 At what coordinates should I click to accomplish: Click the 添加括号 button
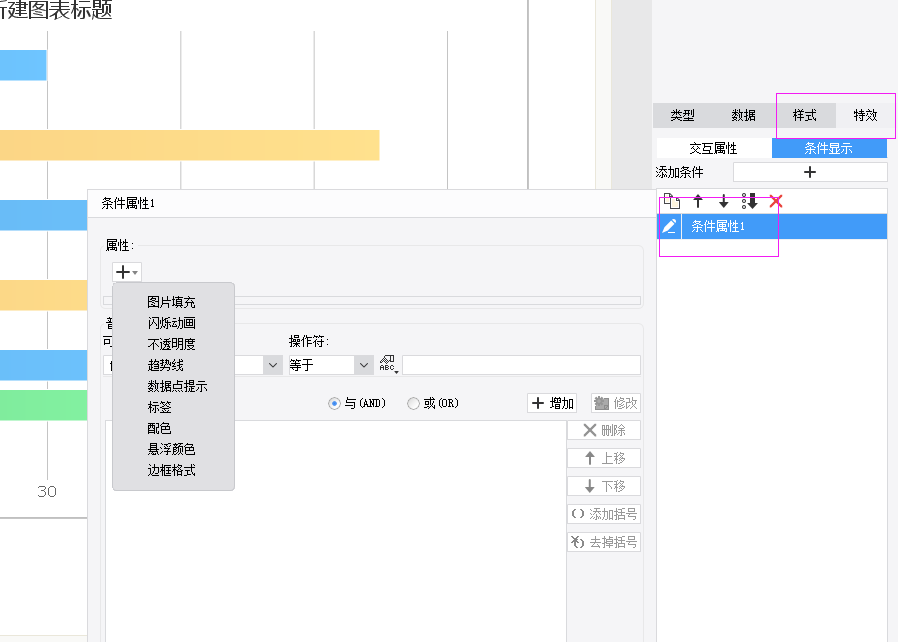click(x=604, y=514)
